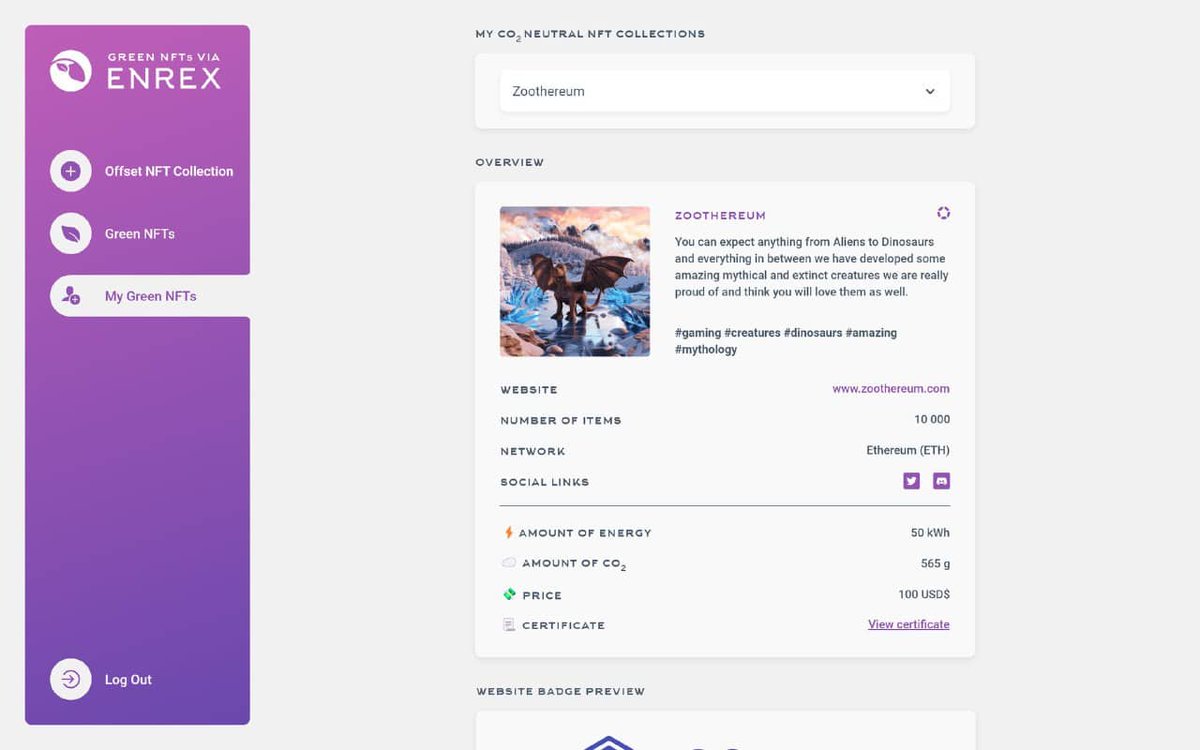Click the MY CO2 NEUTRAL NFT COLLECTIONS heading

(x=590, y=35)
